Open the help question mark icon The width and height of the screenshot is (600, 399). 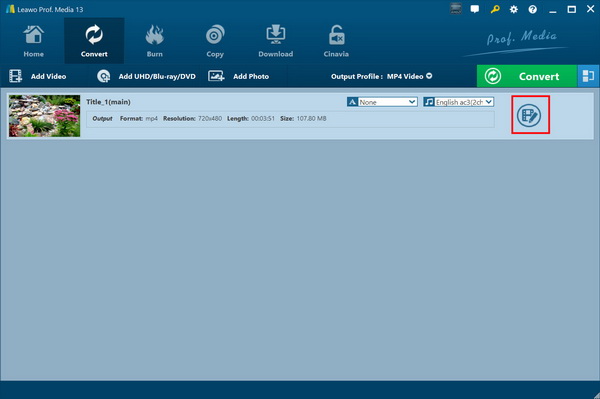[x=532, y=10]
